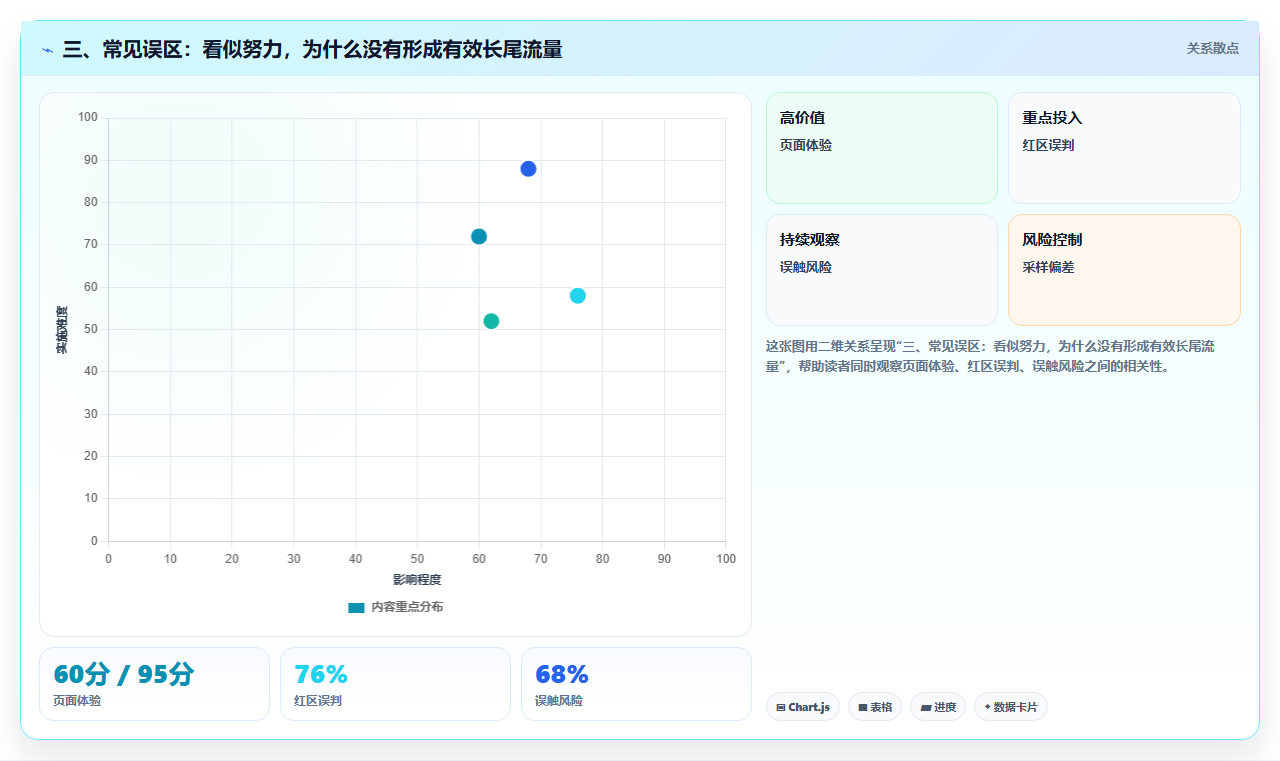Open the 重点投入 红区误判 card
Screen dimensions: 1280x761
coord(1124,148)
